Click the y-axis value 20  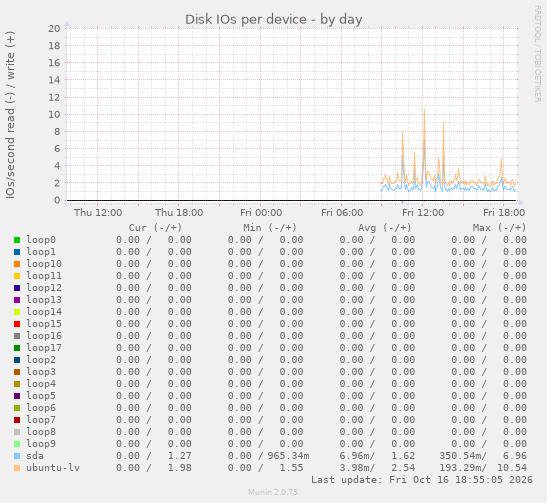pyautogui.click(x=54, y=29)
